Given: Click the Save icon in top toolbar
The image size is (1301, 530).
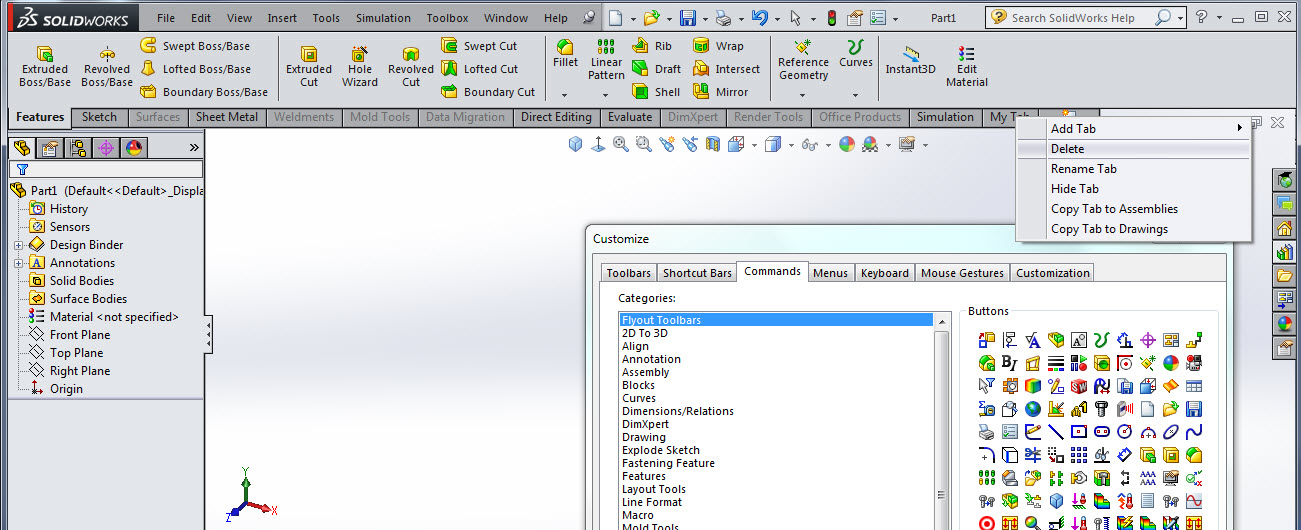Looking at the screenshot, I should (x=688, y=18).
